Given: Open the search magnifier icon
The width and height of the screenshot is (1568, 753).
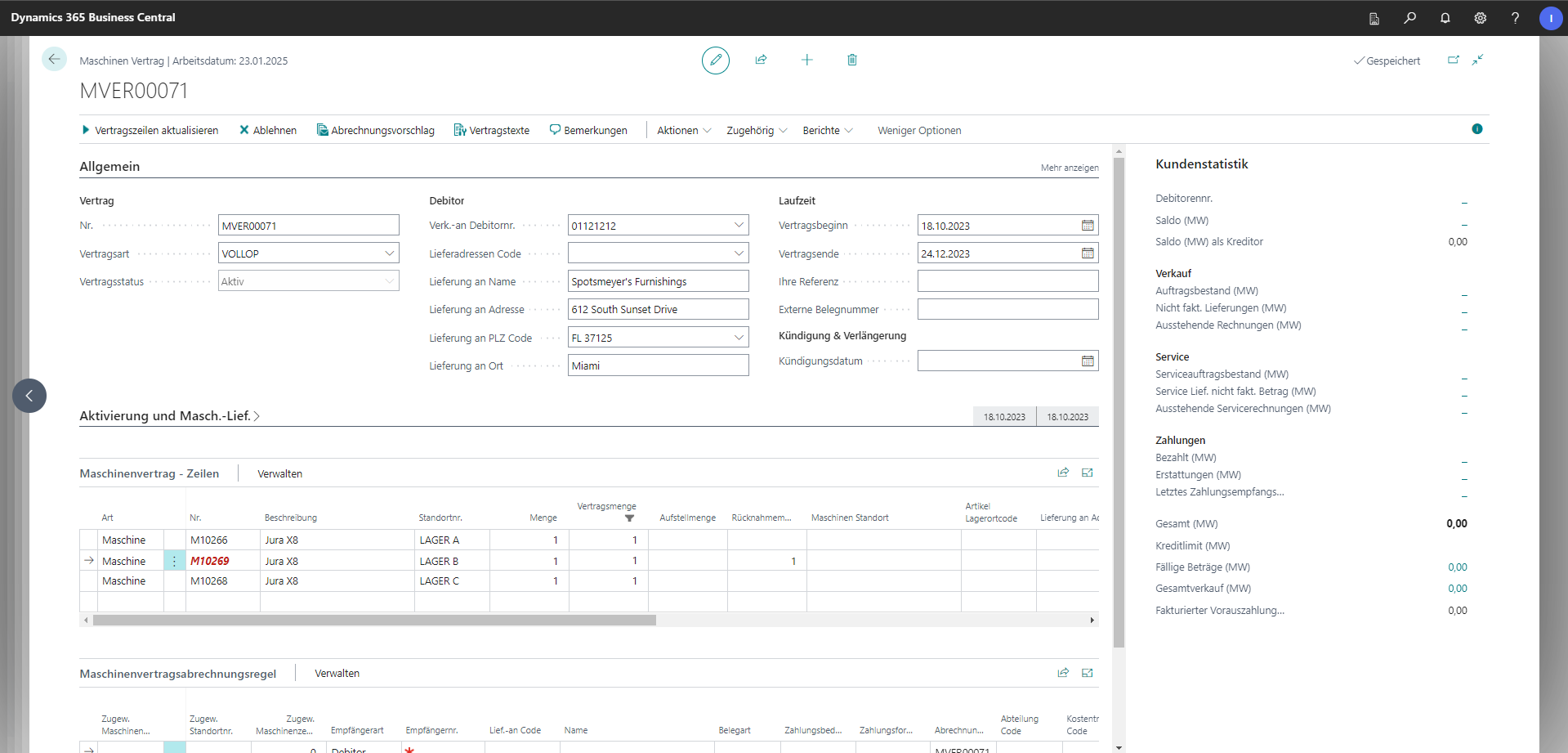Looking at the screenshot, I should tap(1409, 18).
